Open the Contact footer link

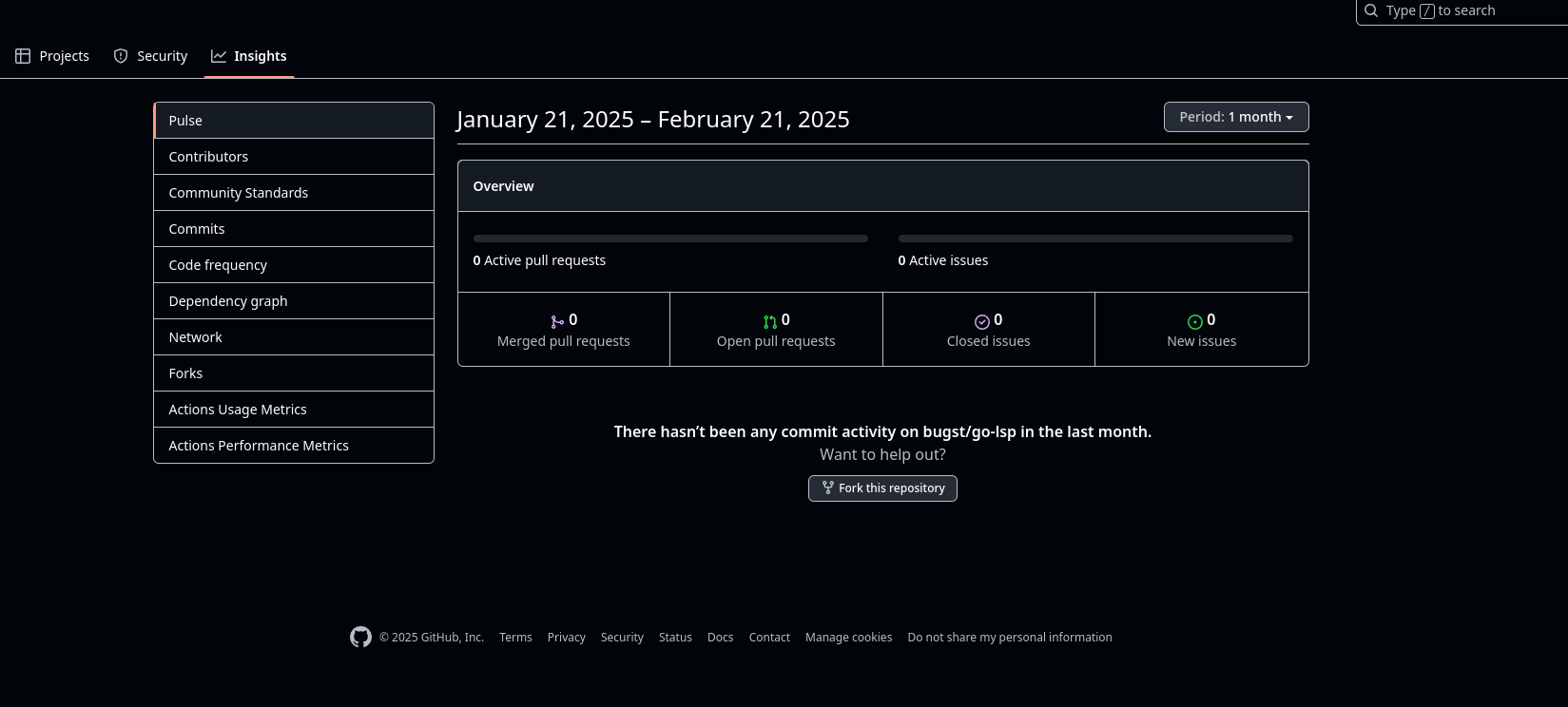point(769,638)
